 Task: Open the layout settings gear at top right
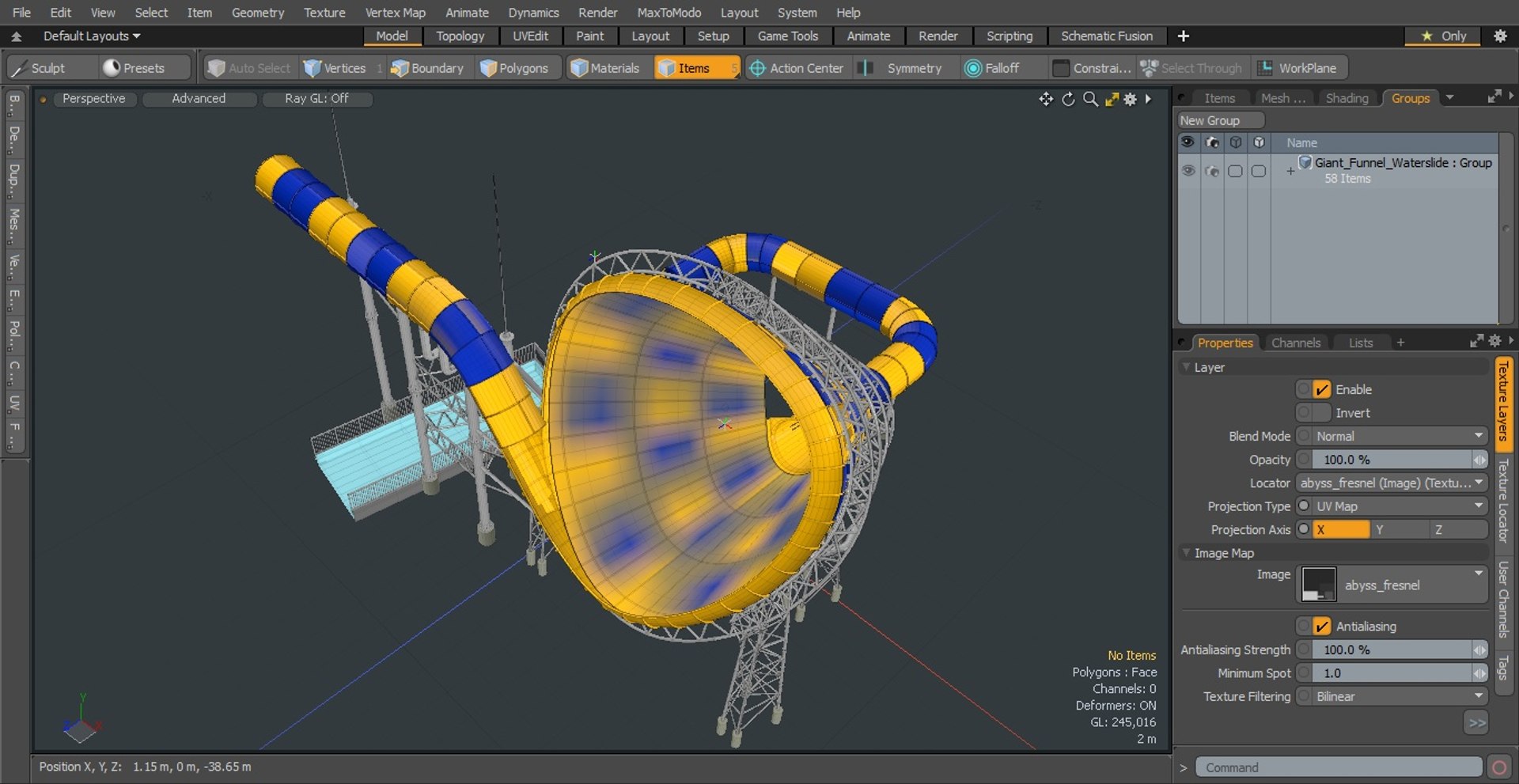pos(1499,36)
